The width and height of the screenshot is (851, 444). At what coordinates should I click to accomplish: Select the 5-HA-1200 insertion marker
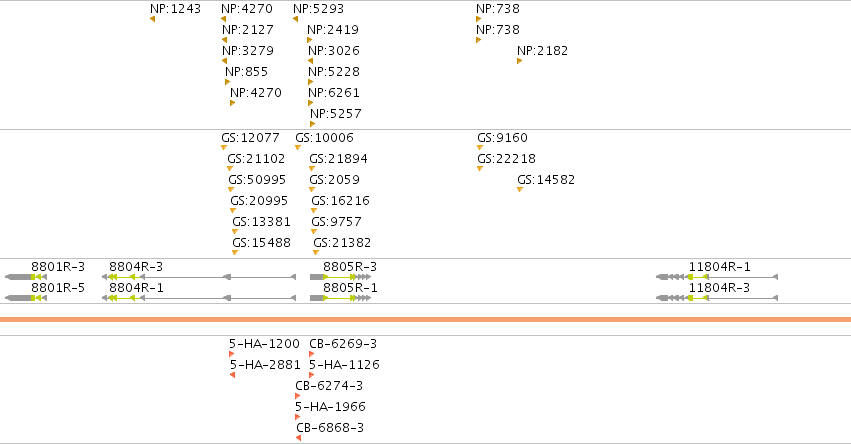(232, 354)
